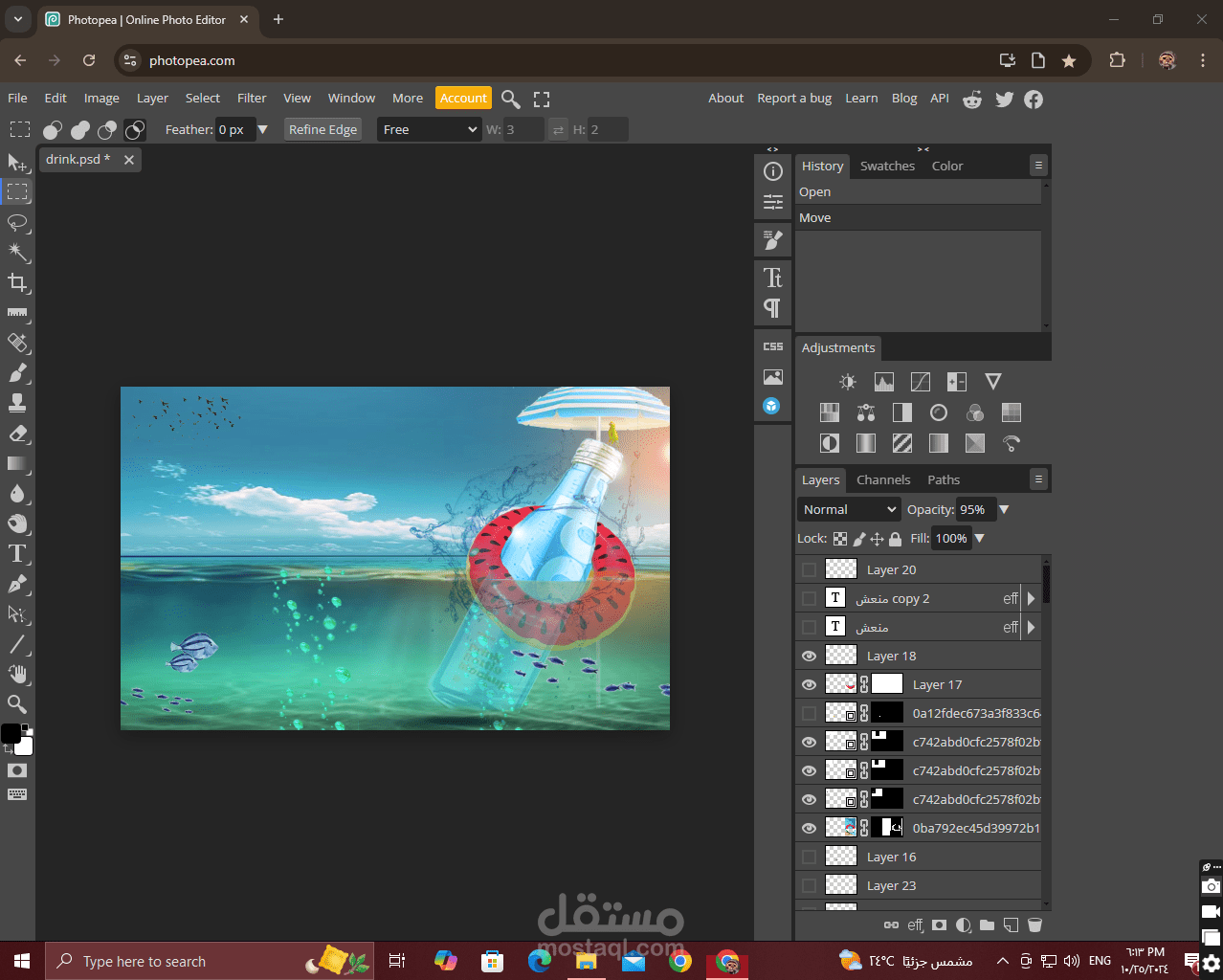Select the Type tool

(x=17, y=554)
